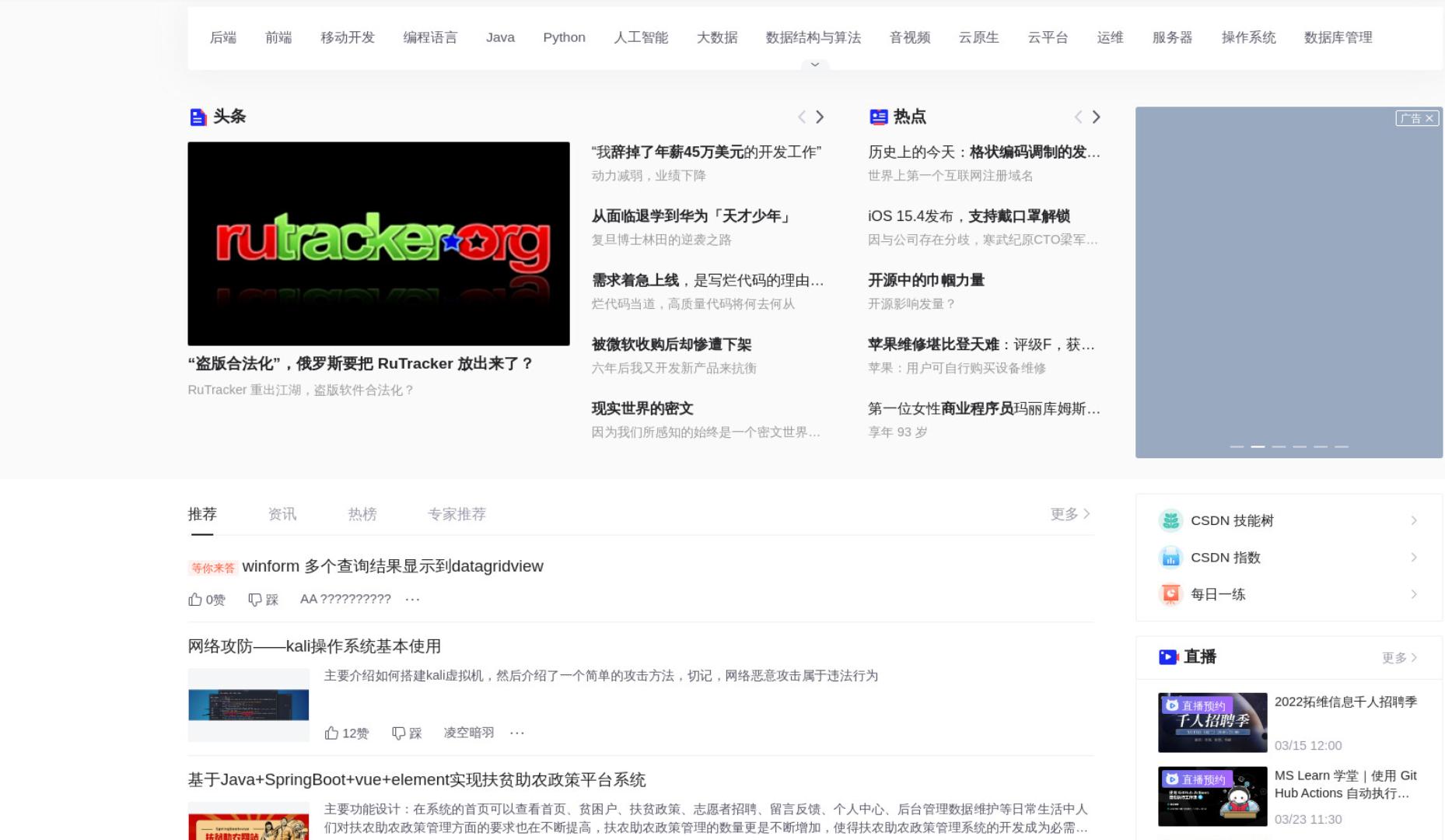Open the kali article thumbnail image
The height and width of the screenshot is (840, 1445).
click(x=249, y=705)
